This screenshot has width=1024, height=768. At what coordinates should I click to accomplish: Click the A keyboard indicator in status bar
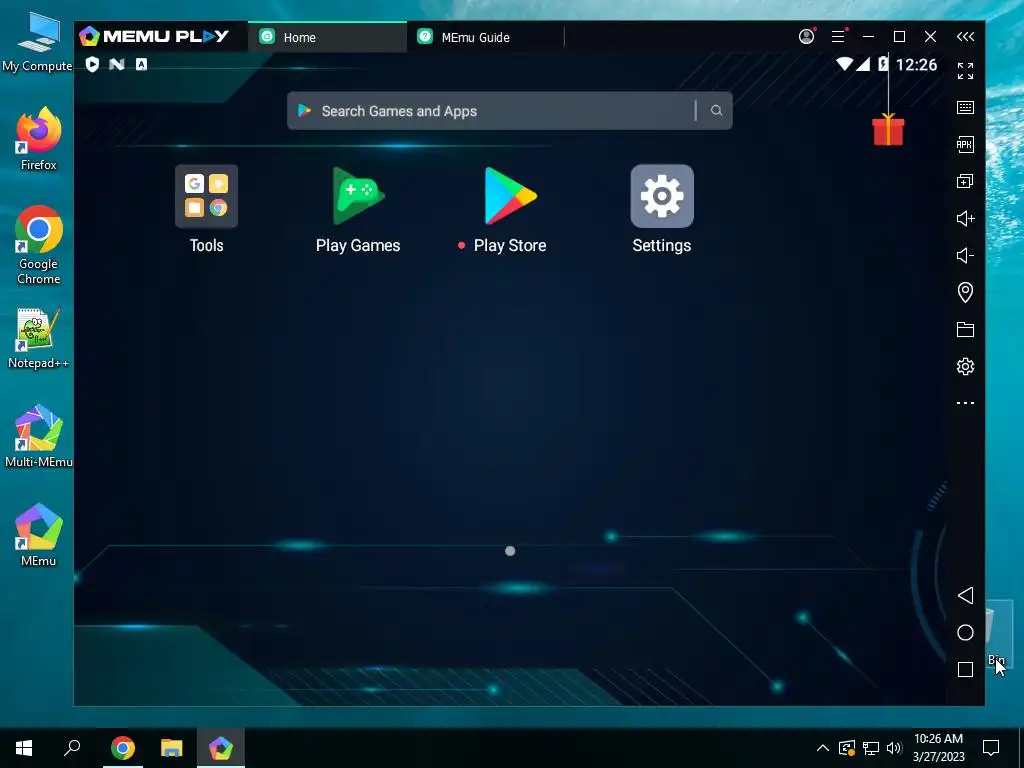click(141, 64)
